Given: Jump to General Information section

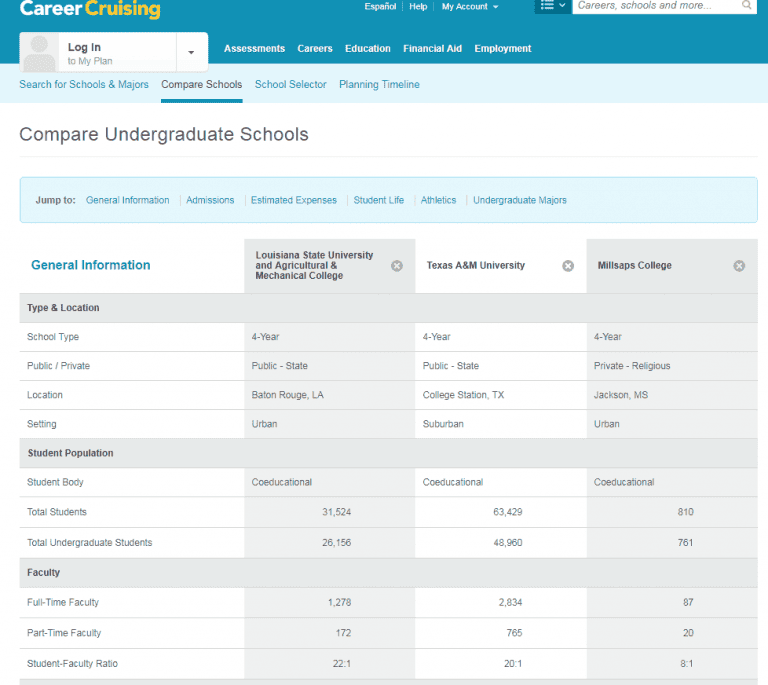Looking at the screenshot, I should [x=127, y=200].
